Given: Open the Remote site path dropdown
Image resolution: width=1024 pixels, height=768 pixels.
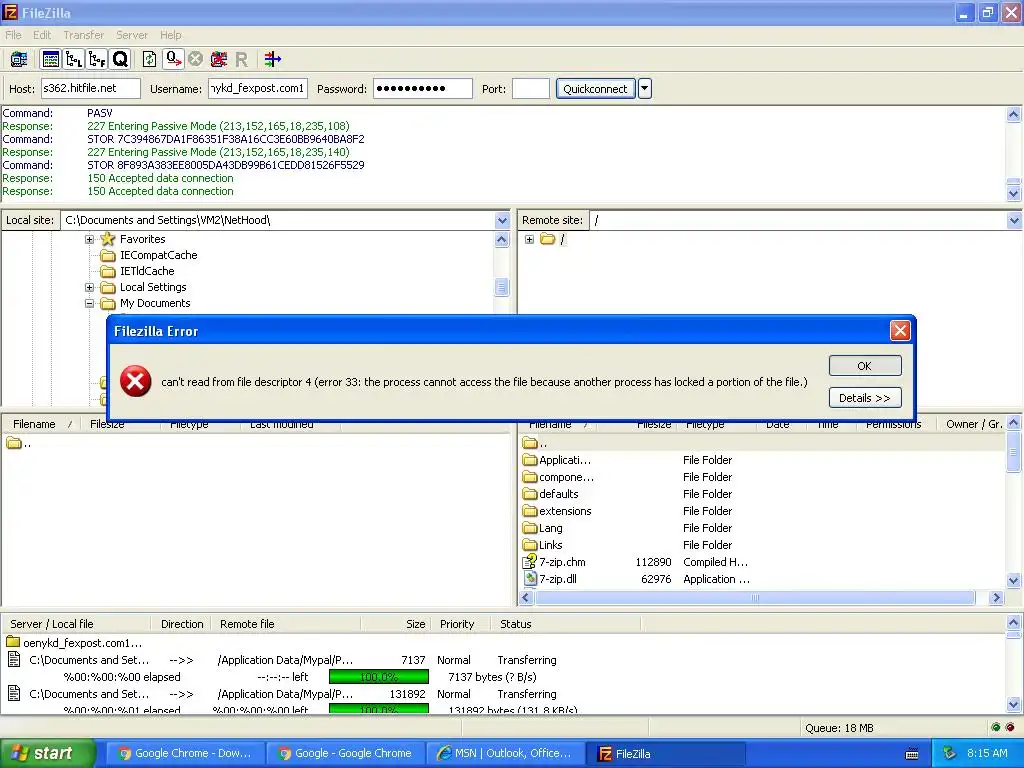Looking at the screenshot, I should tap(1014, 220).
